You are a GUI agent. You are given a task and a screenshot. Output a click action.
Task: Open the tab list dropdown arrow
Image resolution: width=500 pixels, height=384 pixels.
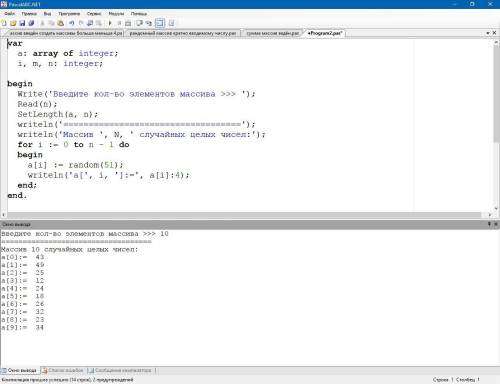pyautogui.click(x=488, y=33)
